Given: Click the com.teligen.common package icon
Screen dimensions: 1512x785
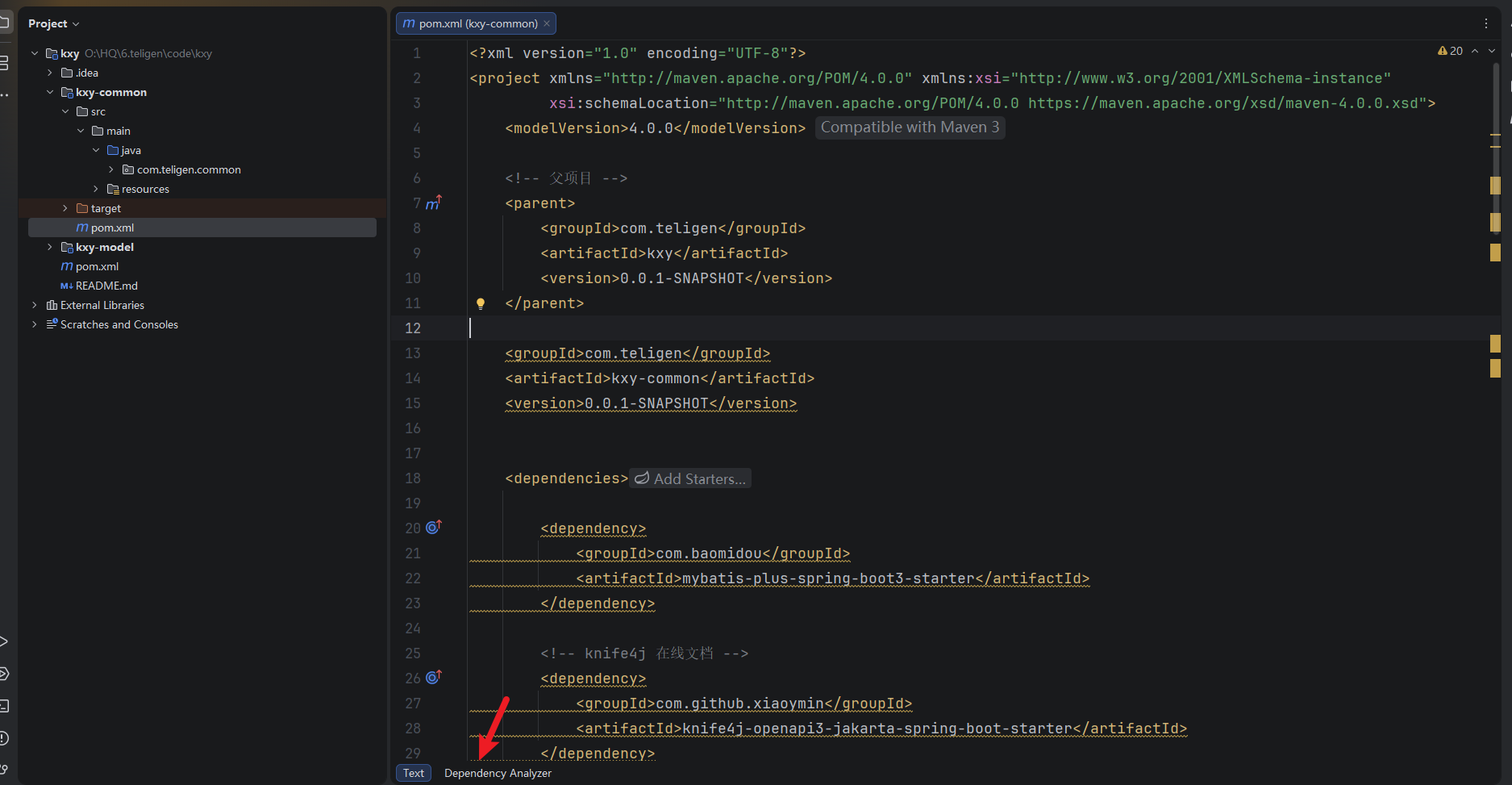Looking at the screenshot, I should point(128,169).
